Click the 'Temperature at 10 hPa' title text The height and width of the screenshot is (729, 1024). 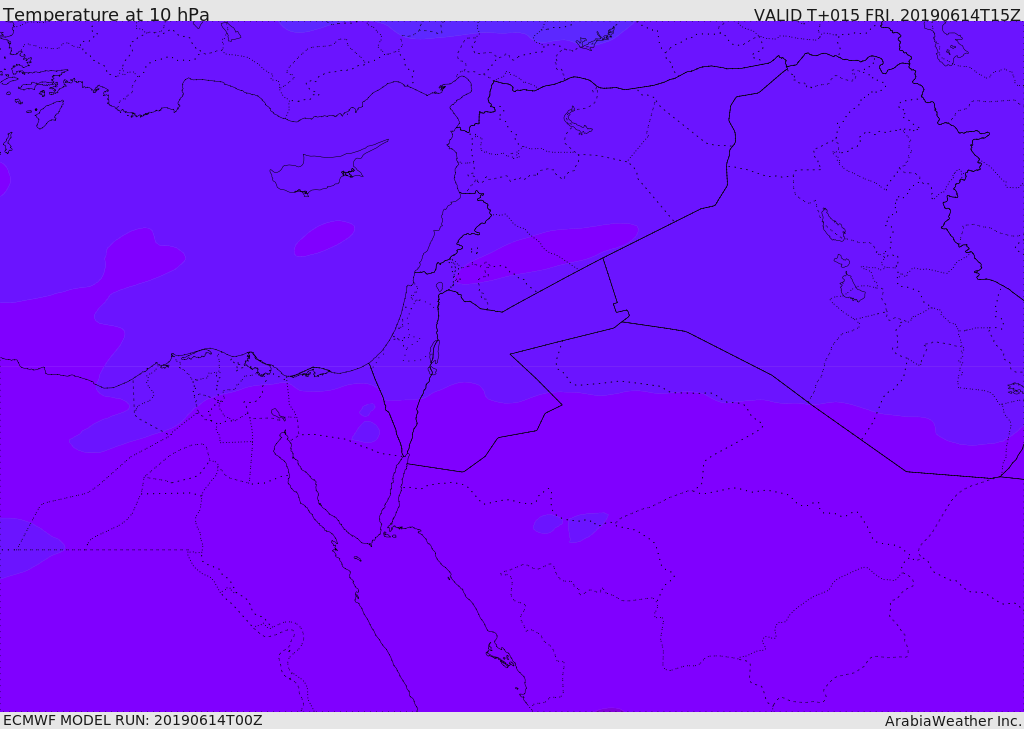pos(106,14)
